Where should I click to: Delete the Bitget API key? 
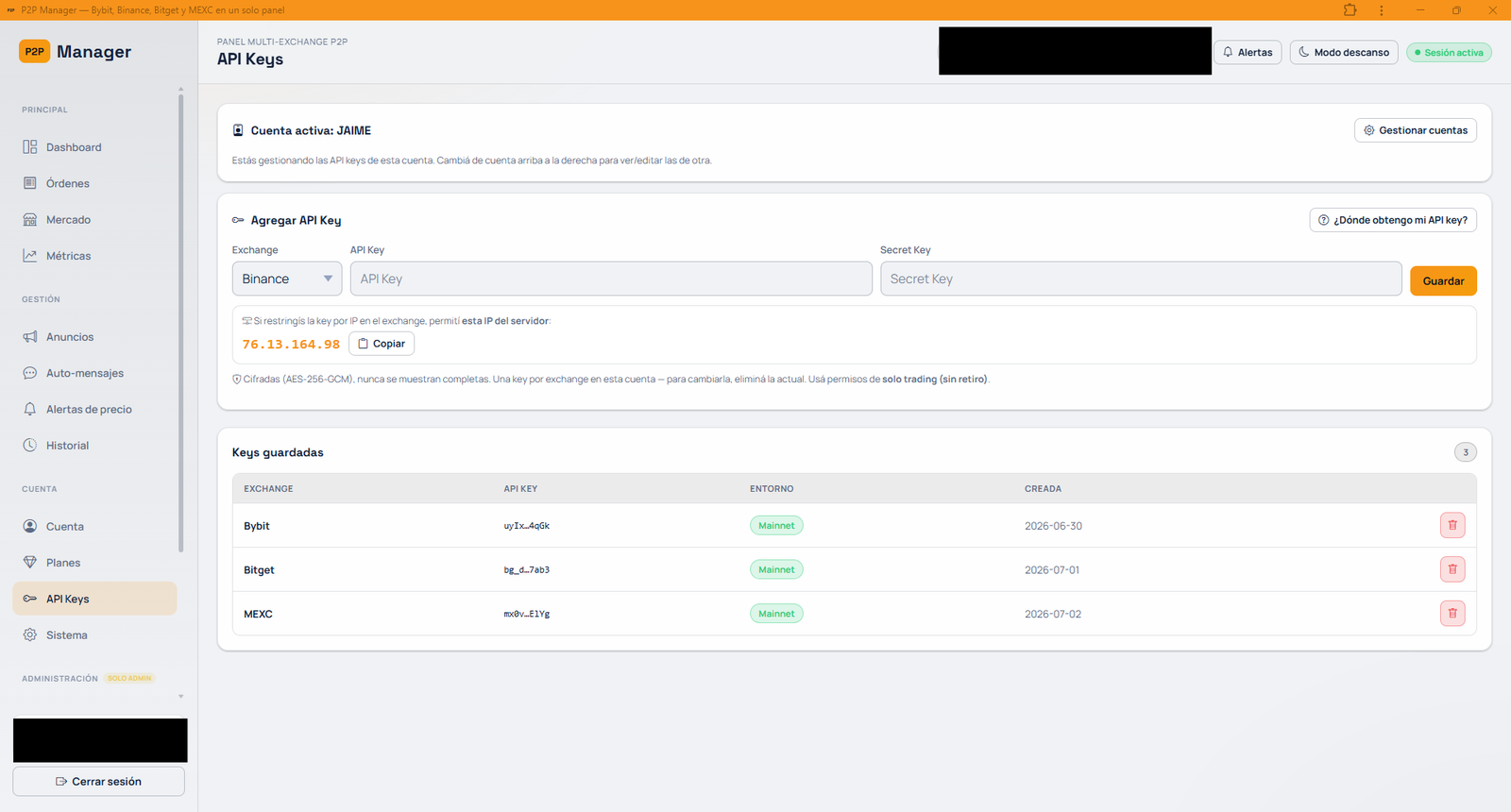point(1452,569)
